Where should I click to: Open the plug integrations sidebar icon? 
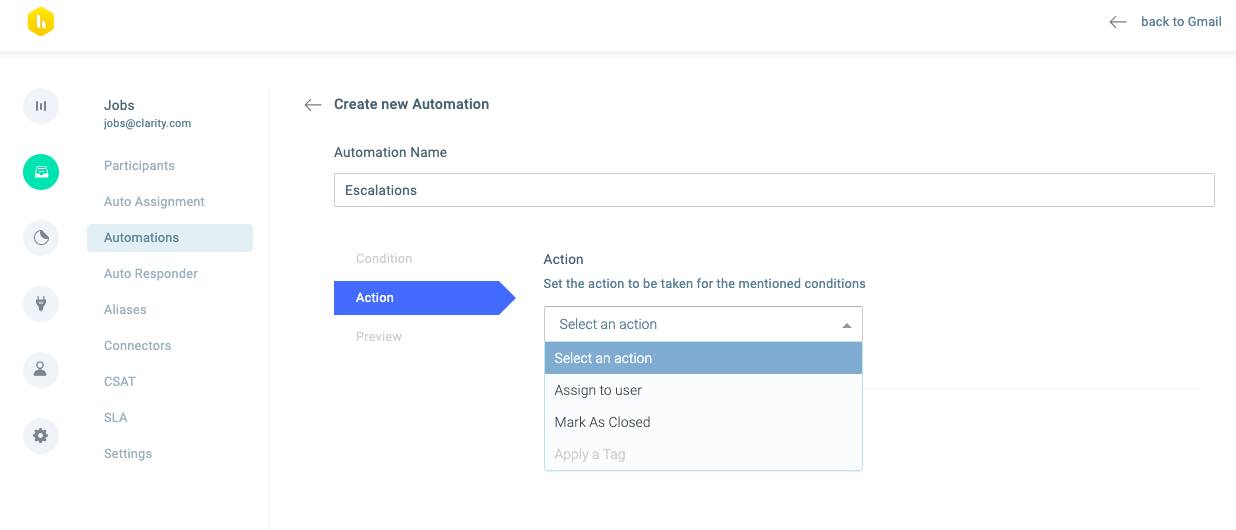(41, 304)
